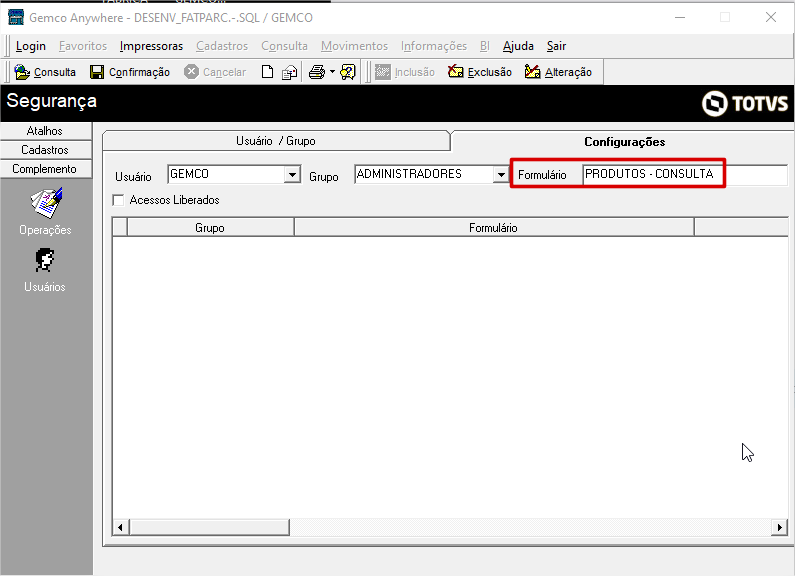Click the Confirmação save icon
The image size is (795, 576).
click(97, 72)
